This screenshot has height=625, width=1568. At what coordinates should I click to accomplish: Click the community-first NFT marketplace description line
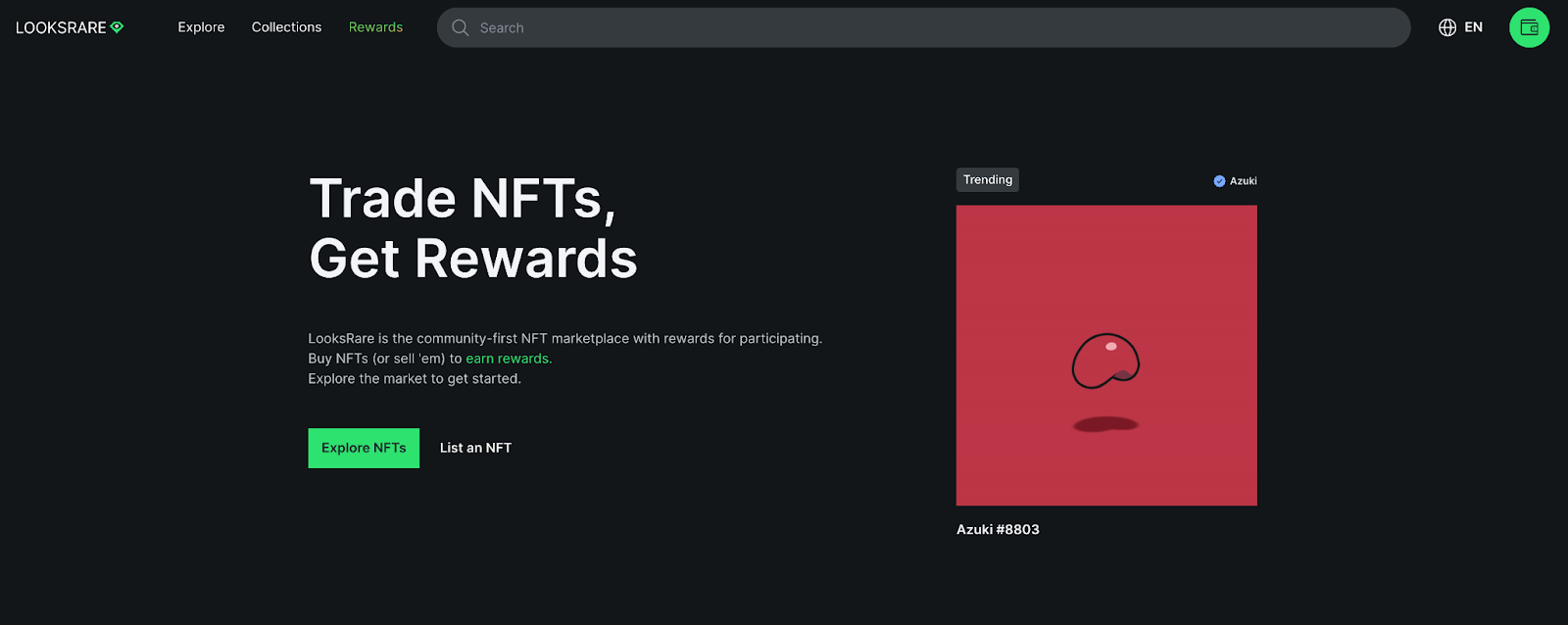pos(565,338)
